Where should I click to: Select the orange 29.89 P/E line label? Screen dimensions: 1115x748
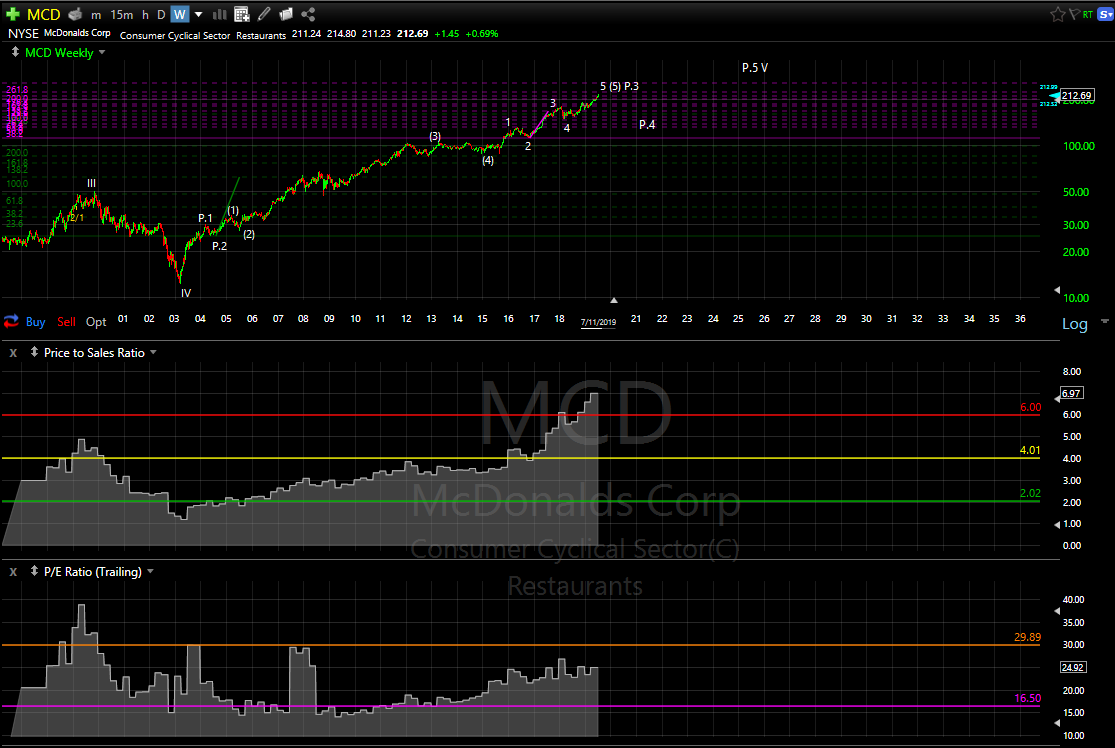point(1028,637)
